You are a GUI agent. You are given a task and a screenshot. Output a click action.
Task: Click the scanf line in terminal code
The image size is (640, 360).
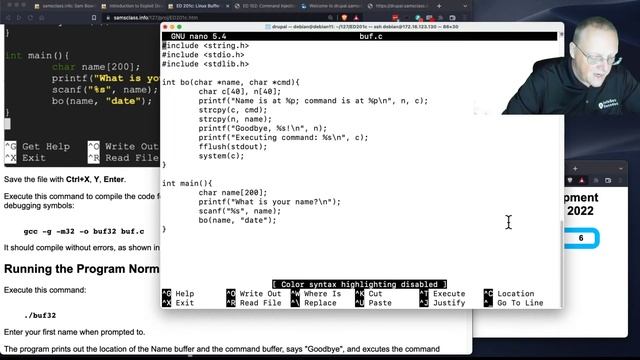240,211
